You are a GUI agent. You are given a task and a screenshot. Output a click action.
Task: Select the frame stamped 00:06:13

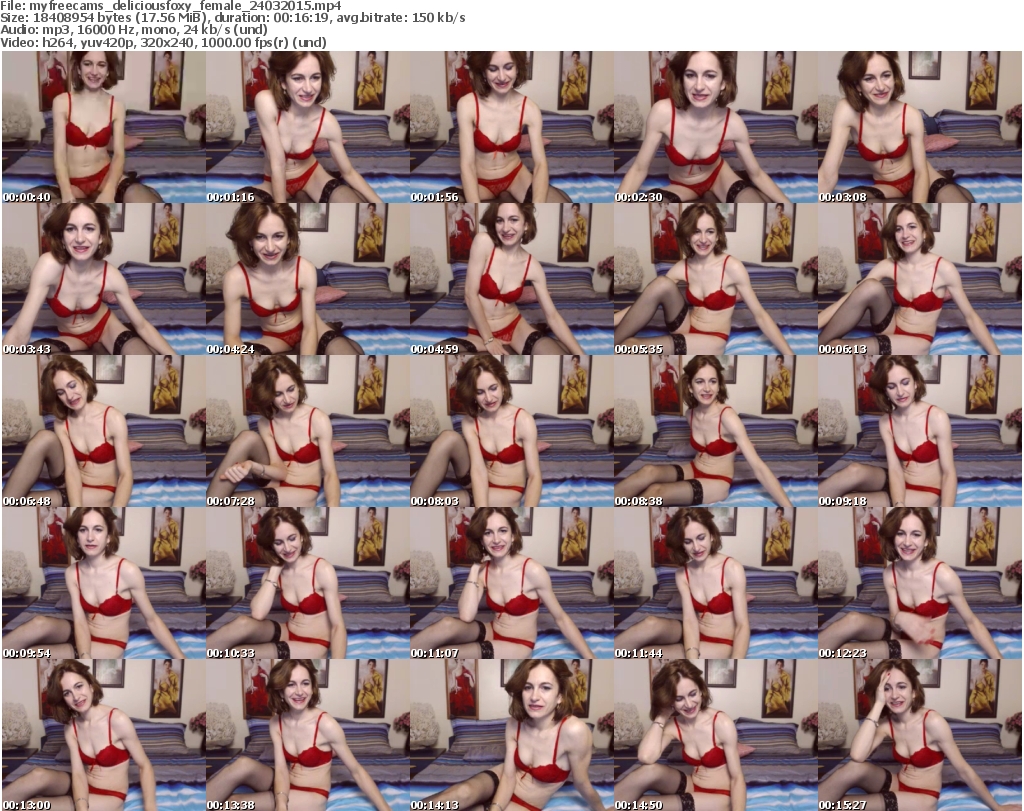point(920,279)
